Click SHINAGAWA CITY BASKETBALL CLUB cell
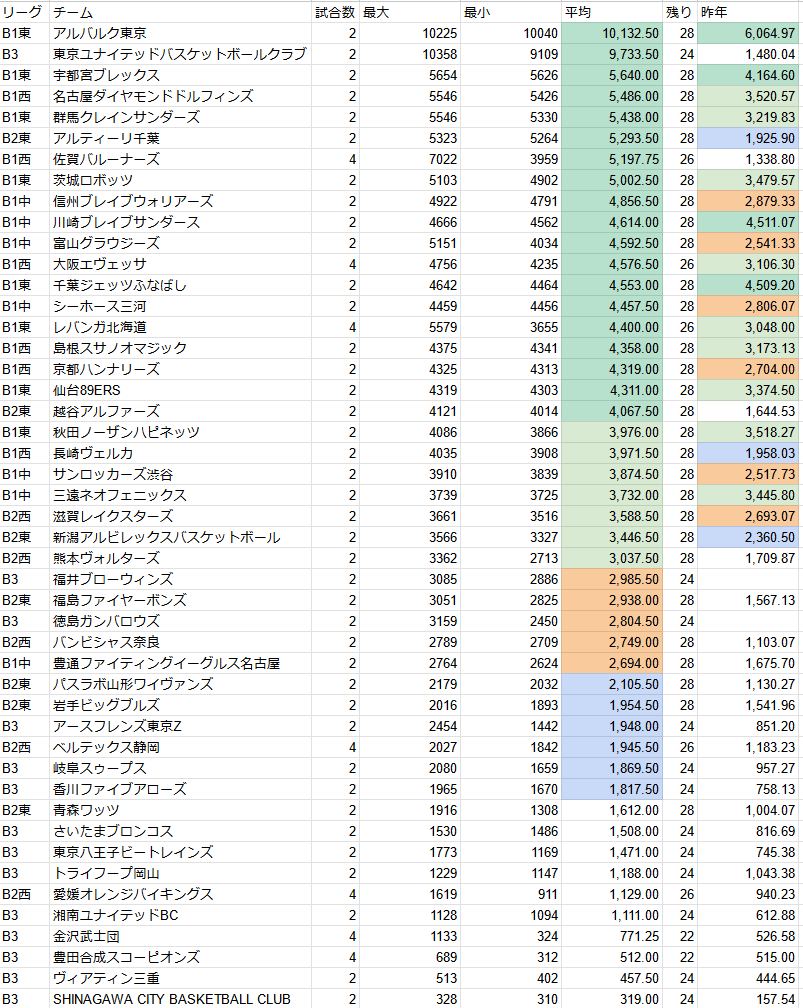This screenshot has height=1008, width=803. coord(180,999)
